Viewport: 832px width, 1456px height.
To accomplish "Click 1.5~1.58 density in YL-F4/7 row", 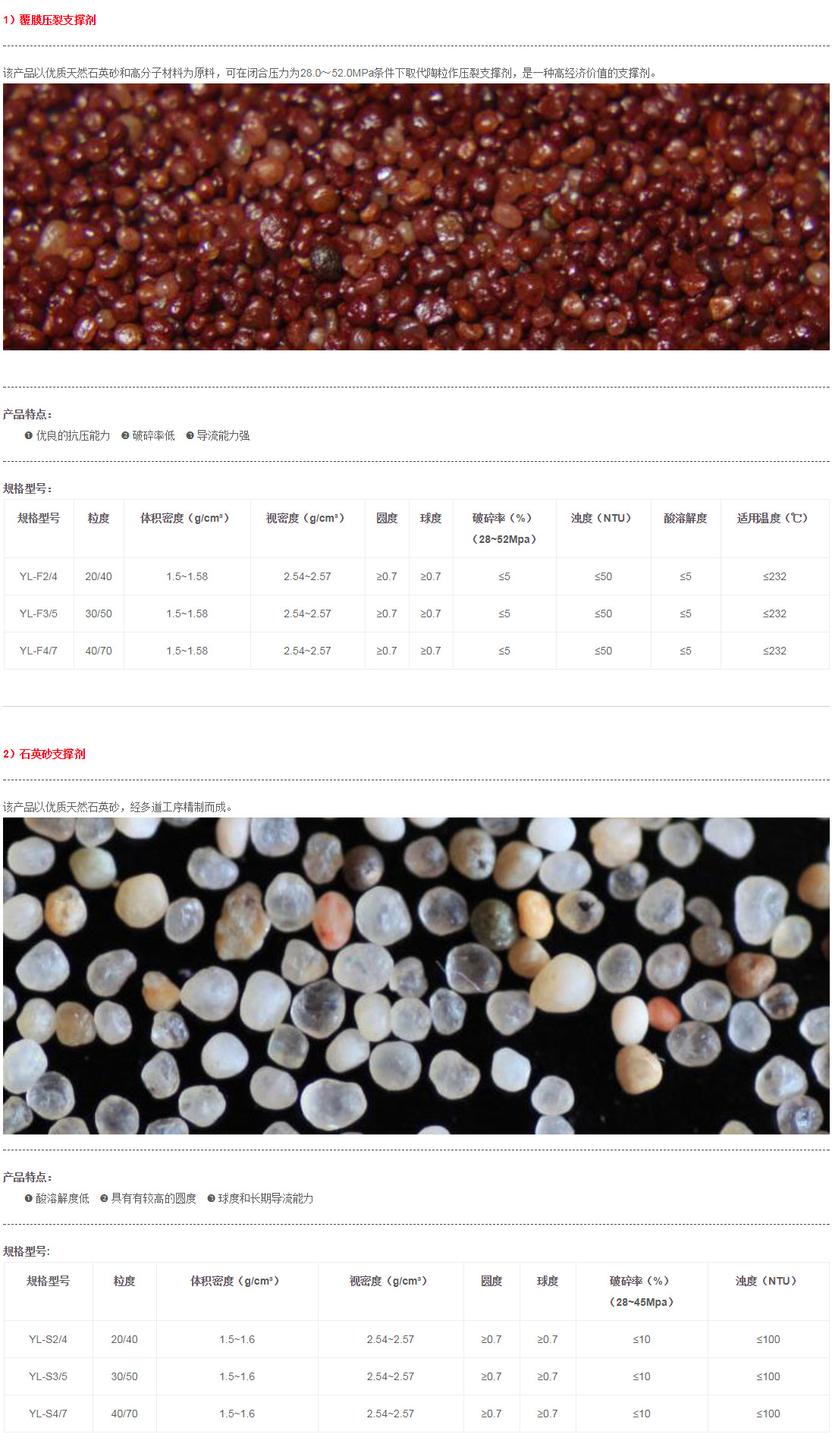I will point(187,651).
